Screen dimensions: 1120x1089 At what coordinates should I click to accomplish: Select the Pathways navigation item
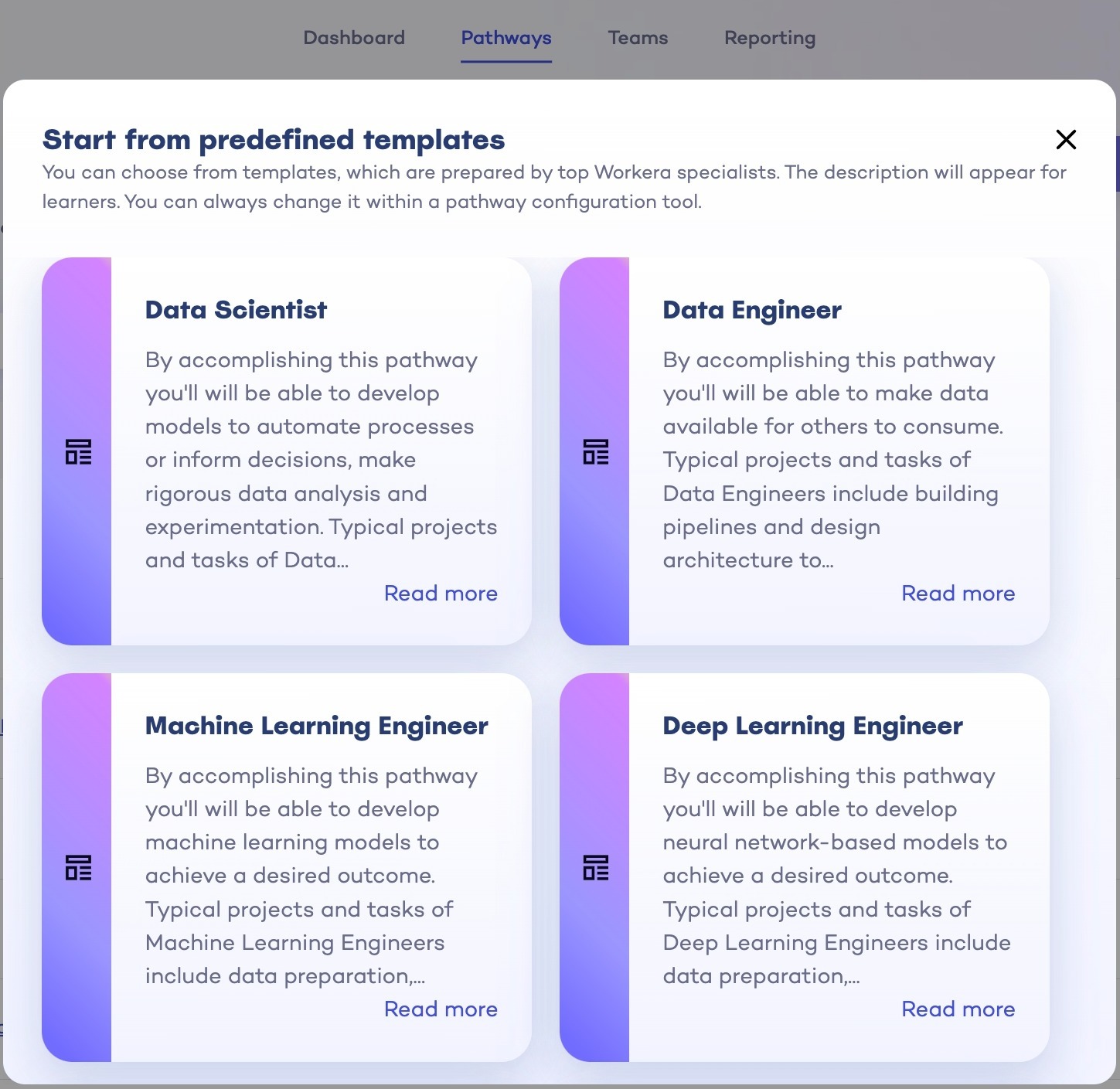click(x=506, y=37)
